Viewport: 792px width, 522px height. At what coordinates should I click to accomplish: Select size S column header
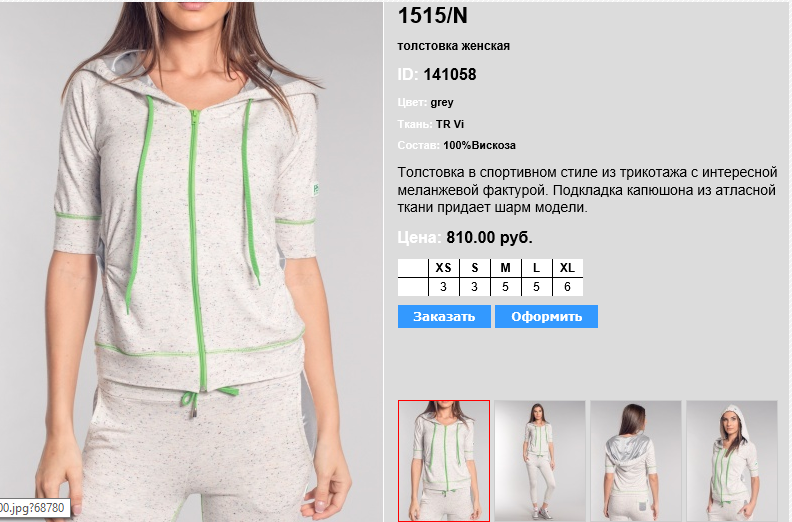[474, 268]
